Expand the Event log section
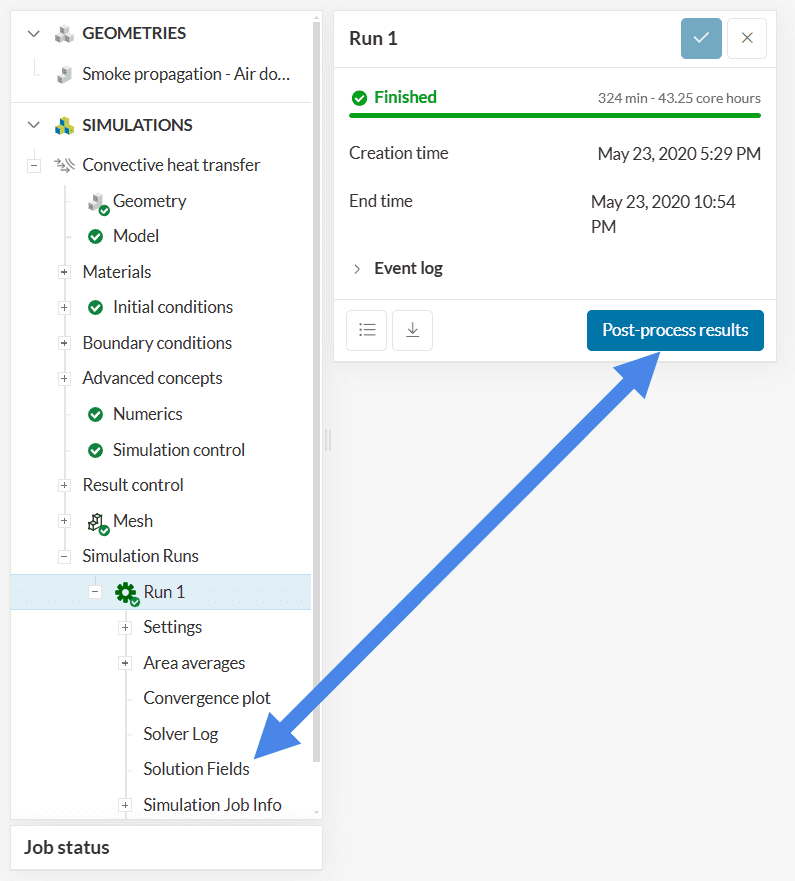The width and height of the screenshot is (795, 881). pos(357,269)
